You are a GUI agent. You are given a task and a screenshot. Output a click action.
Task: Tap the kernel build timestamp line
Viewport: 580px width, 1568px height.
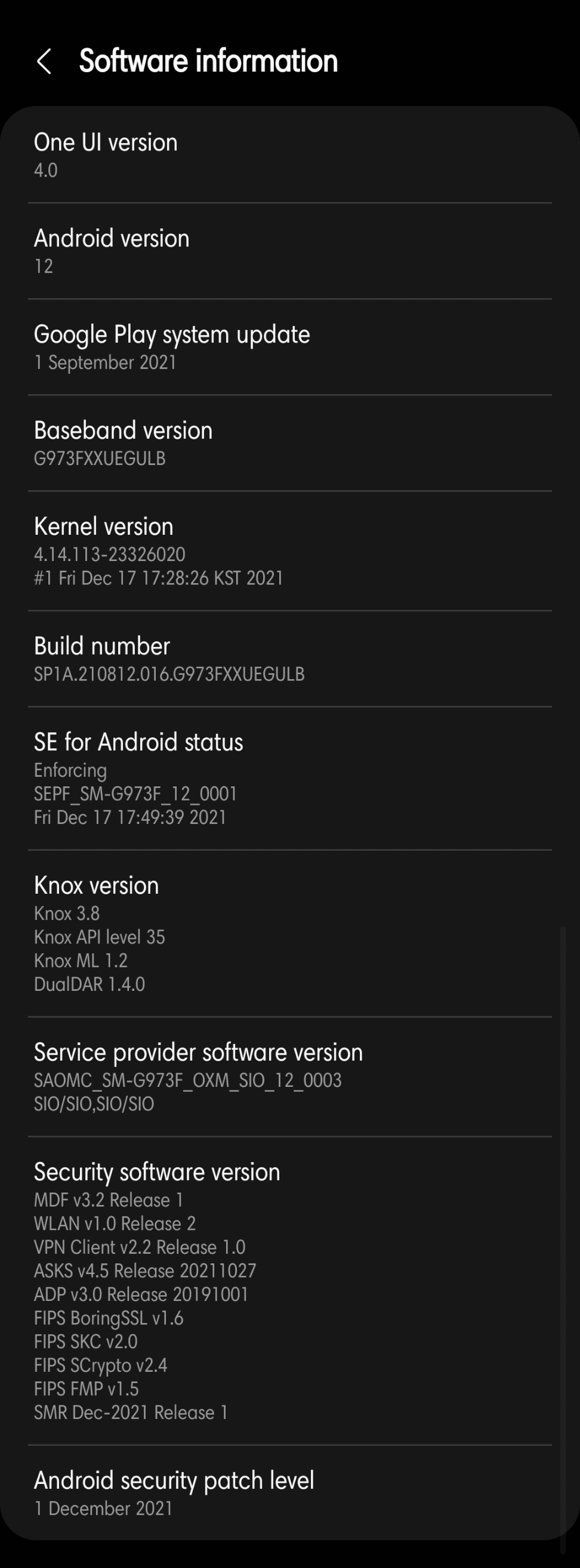(x=158, y=578)
